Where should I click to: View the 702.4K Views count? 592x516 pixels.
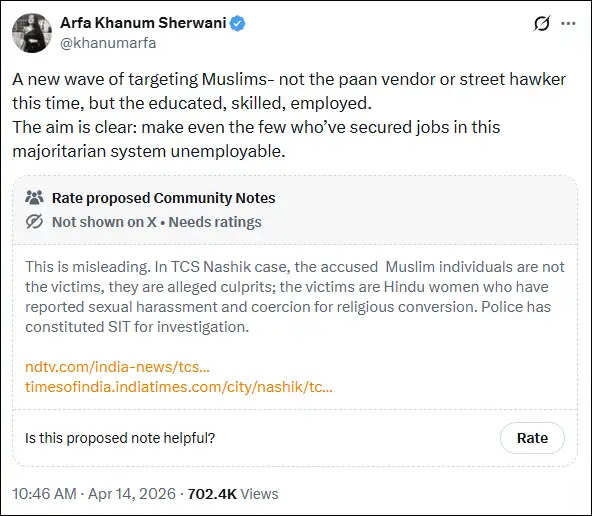[x=233, y=494]
